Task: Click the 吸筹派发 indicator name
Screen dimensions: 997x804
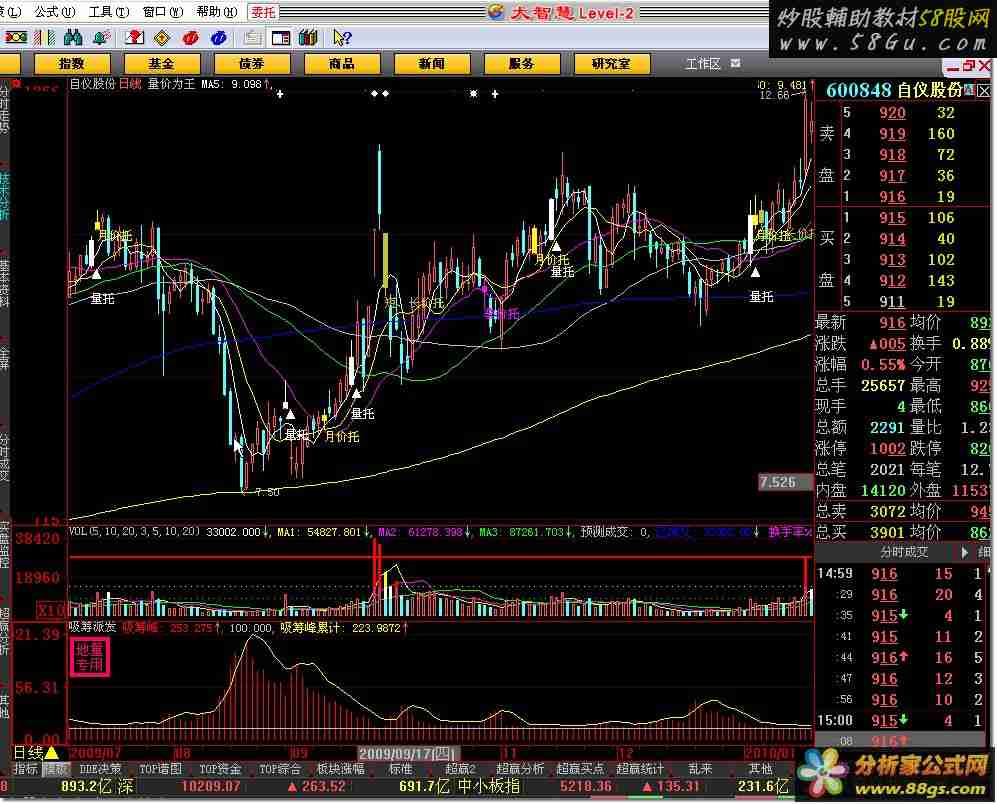Action: 93,627
